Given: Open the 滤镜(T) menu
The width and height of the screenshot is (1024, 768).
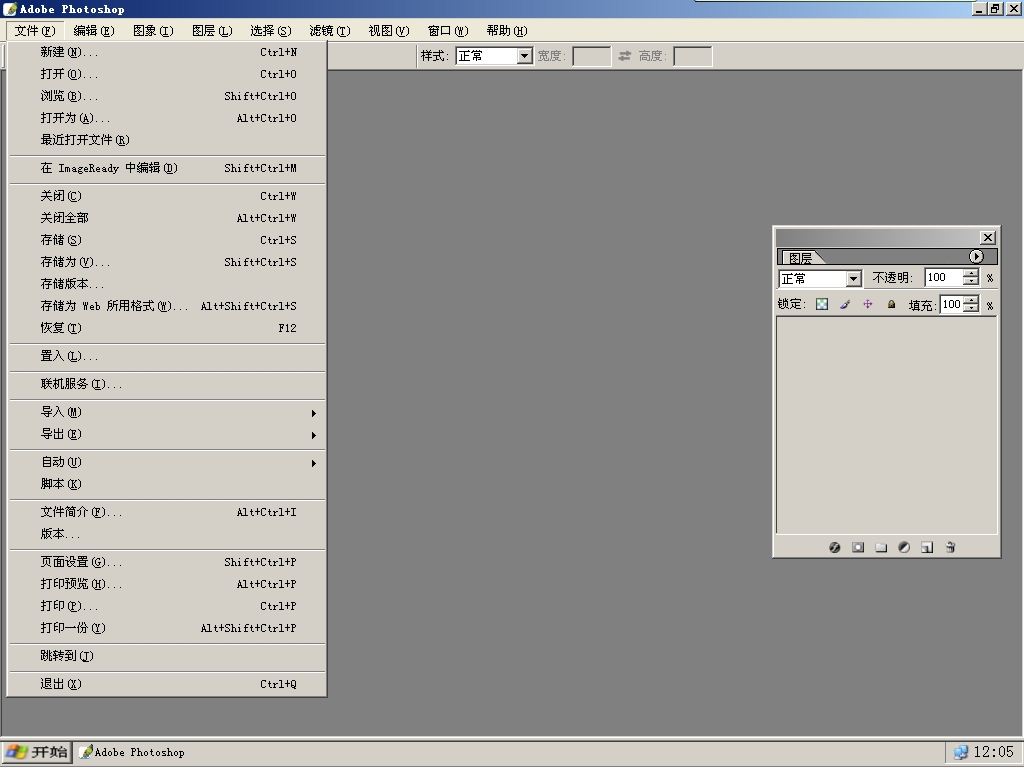Looking at the screenshot, I should (x=330, y=31).
